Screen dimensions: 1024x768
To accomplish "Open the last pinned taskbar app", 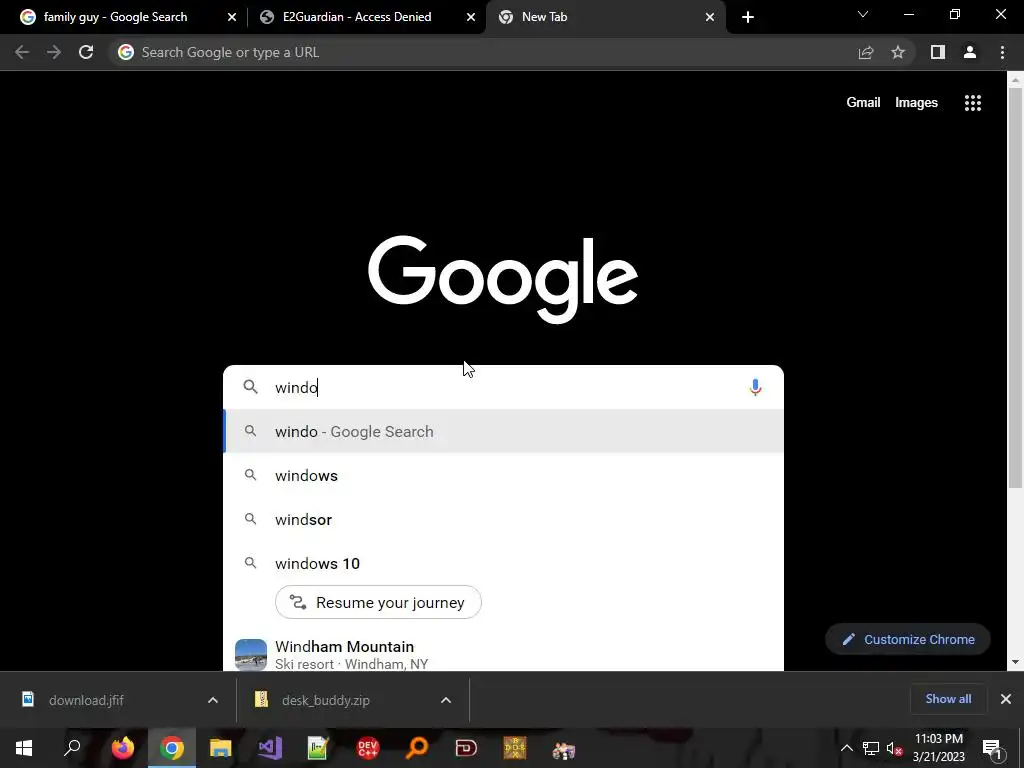I will 564,749.
